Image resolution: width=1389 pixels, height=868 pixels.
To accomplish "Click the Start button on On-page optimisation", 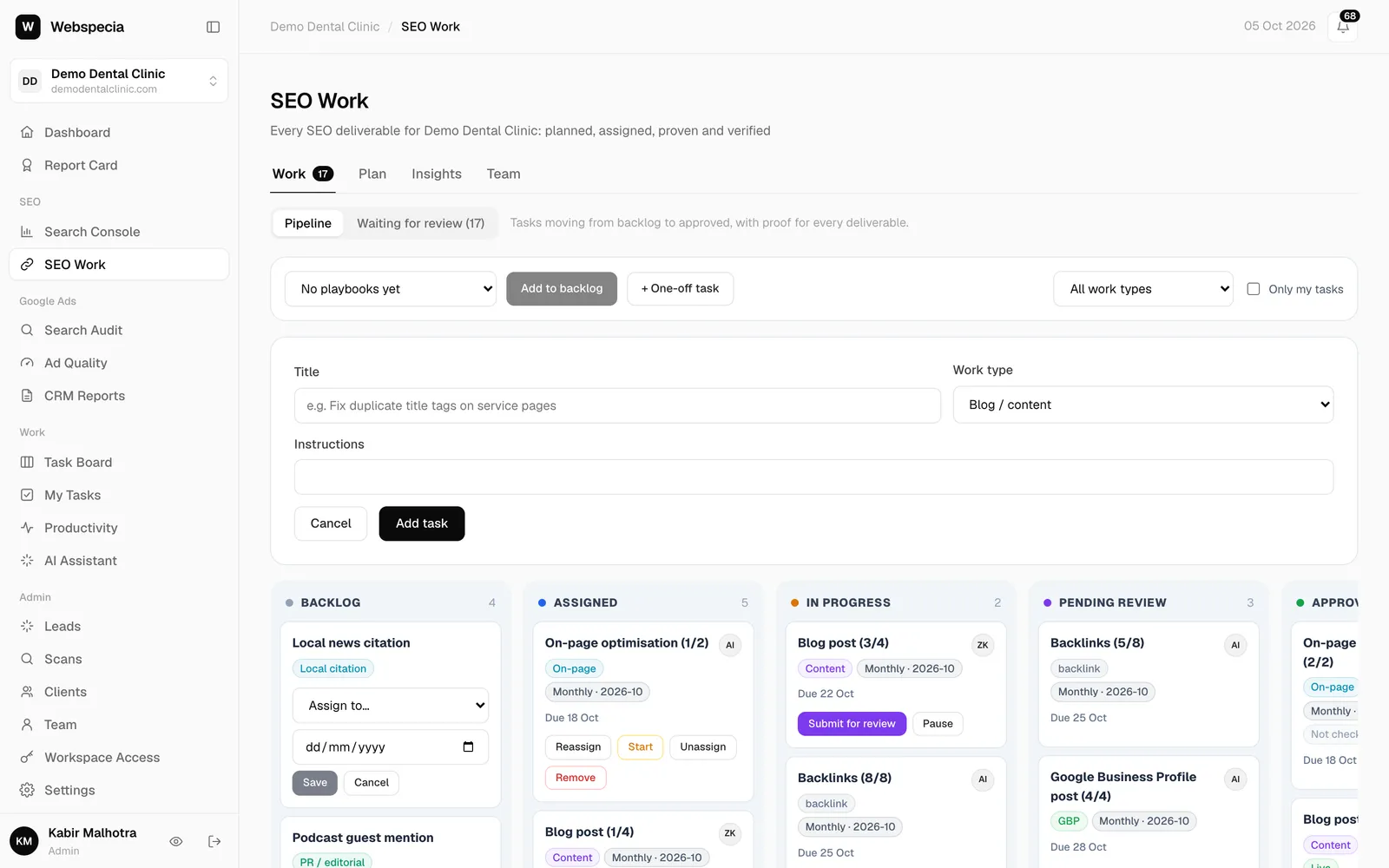I will [641, 747].
